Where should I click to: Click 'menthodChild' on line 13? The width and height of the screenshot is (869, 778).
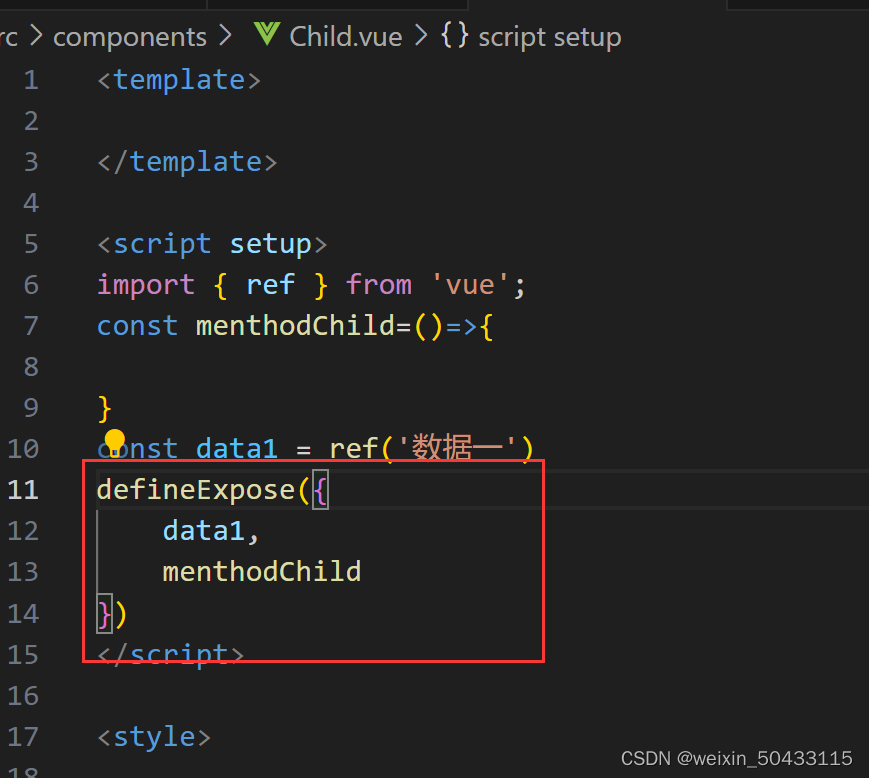pyautogui.click(x=262, y=572)
